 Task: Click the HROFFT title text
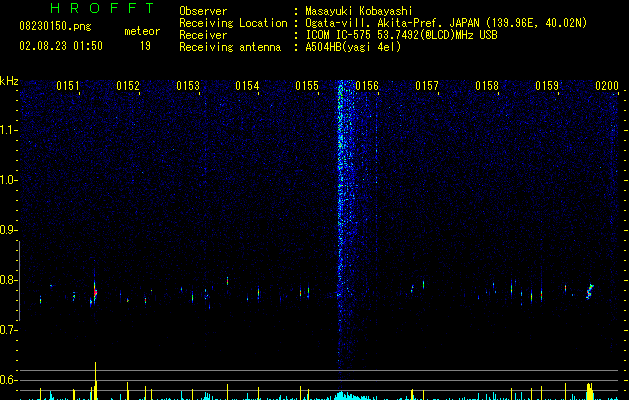point(103,8)
